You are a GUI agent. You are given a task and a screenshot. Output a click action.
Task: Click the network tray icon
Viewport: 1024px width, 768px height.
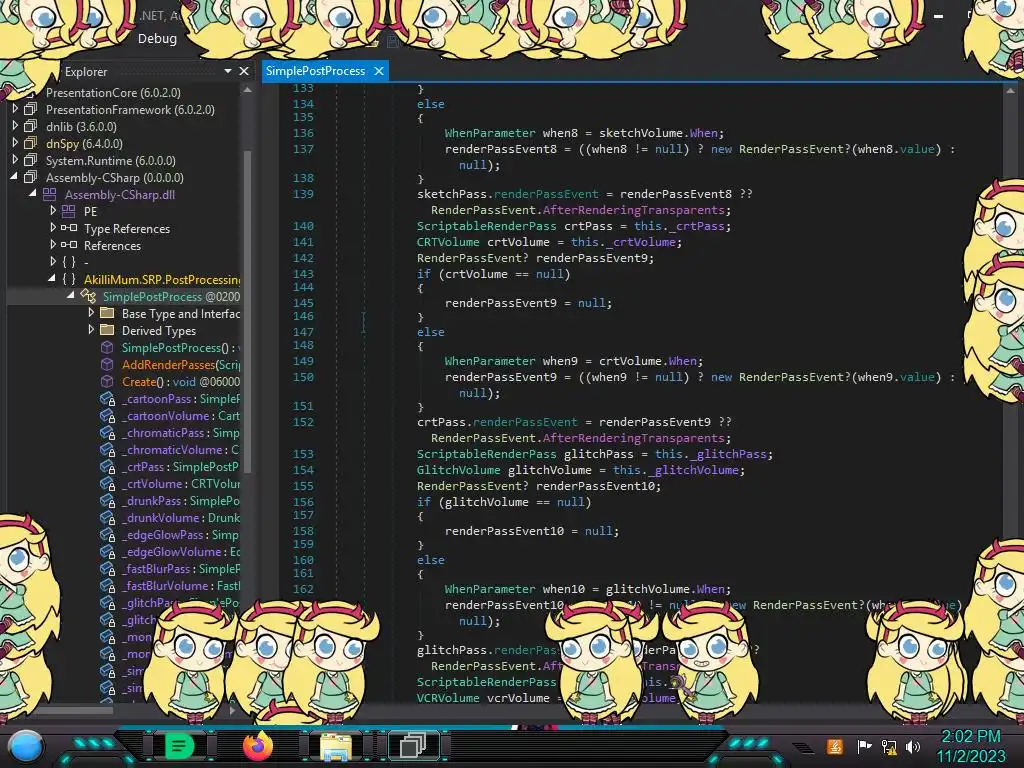click(889, 746)
